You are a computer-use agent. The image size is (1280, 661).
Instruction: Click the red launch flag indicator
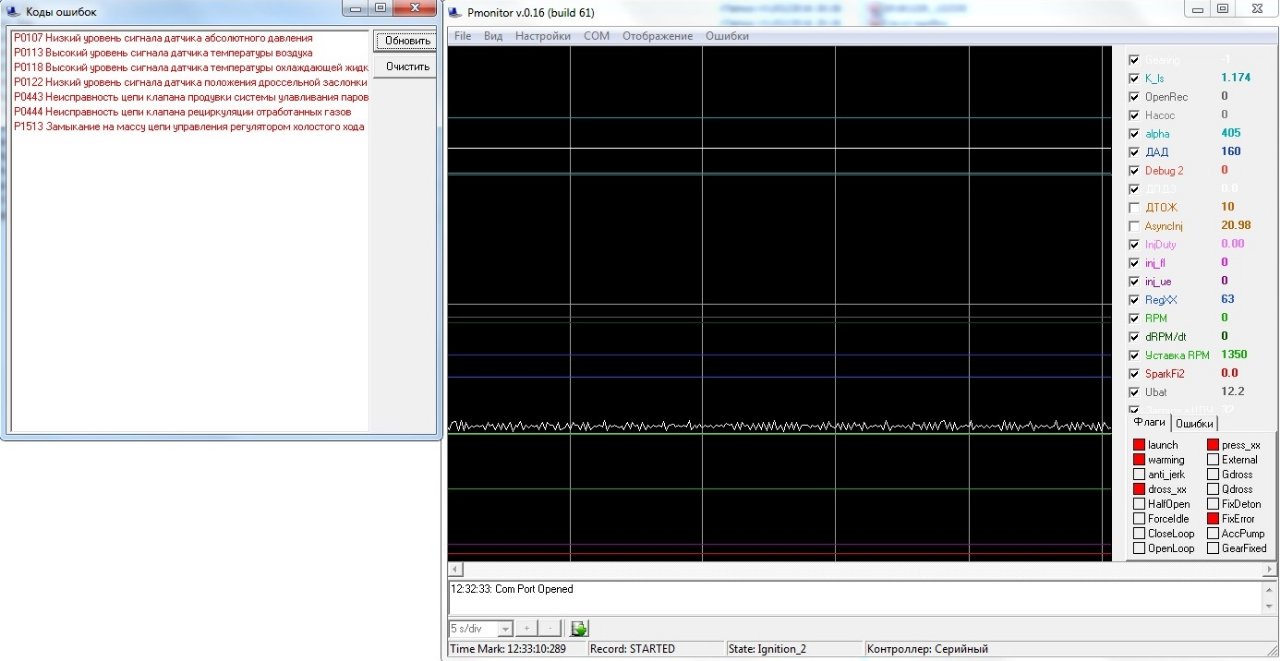[1139, 445]
